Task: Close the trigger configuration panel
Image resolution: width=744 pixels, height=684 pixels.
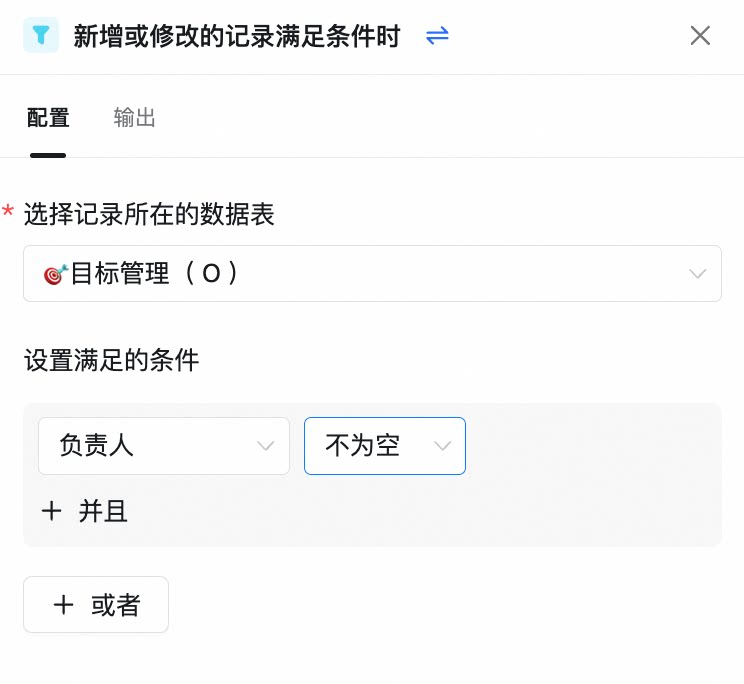Action: coord(700,36)
